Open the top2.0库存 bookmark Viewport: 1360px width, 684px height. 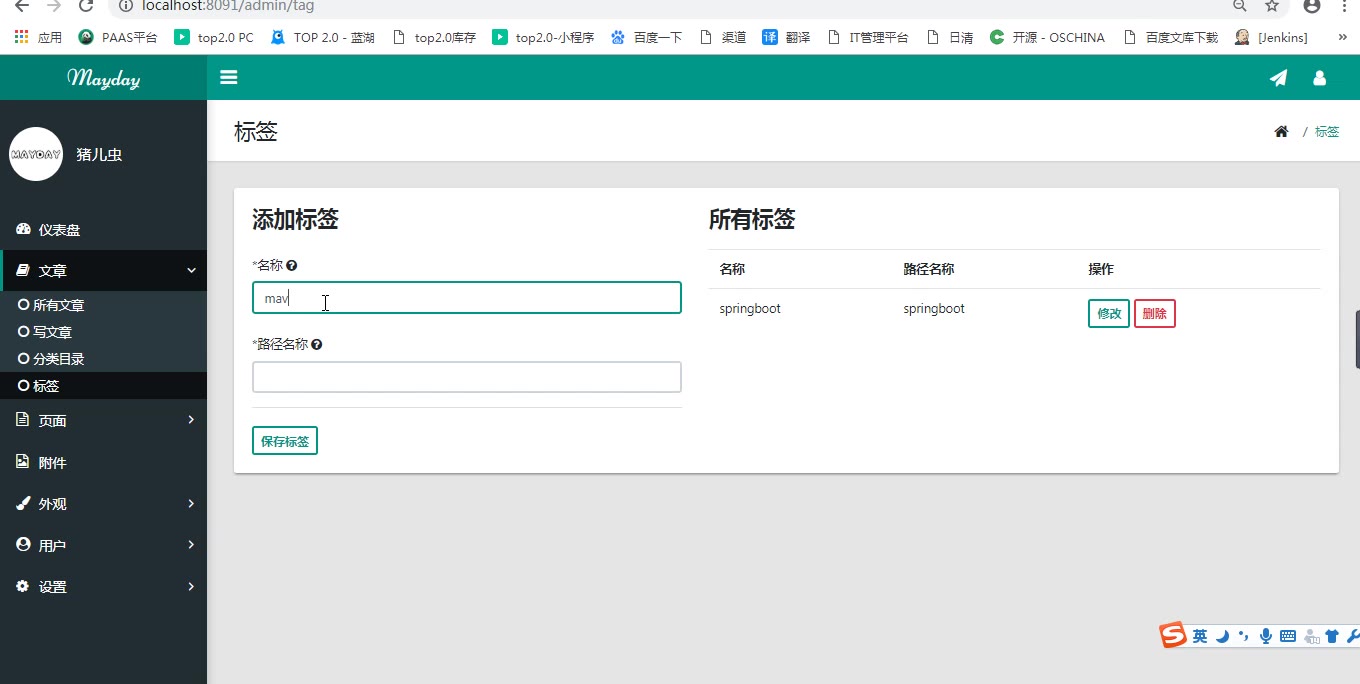[x=434, y=37]
